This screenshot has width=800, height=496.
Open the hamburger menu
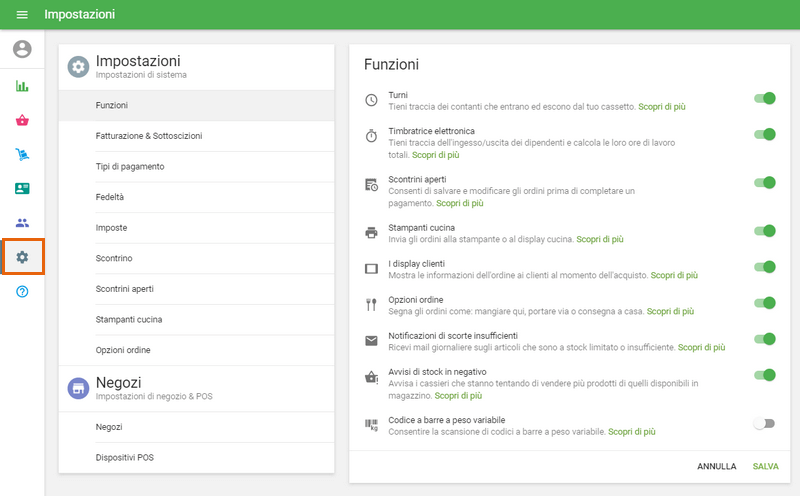22,15
